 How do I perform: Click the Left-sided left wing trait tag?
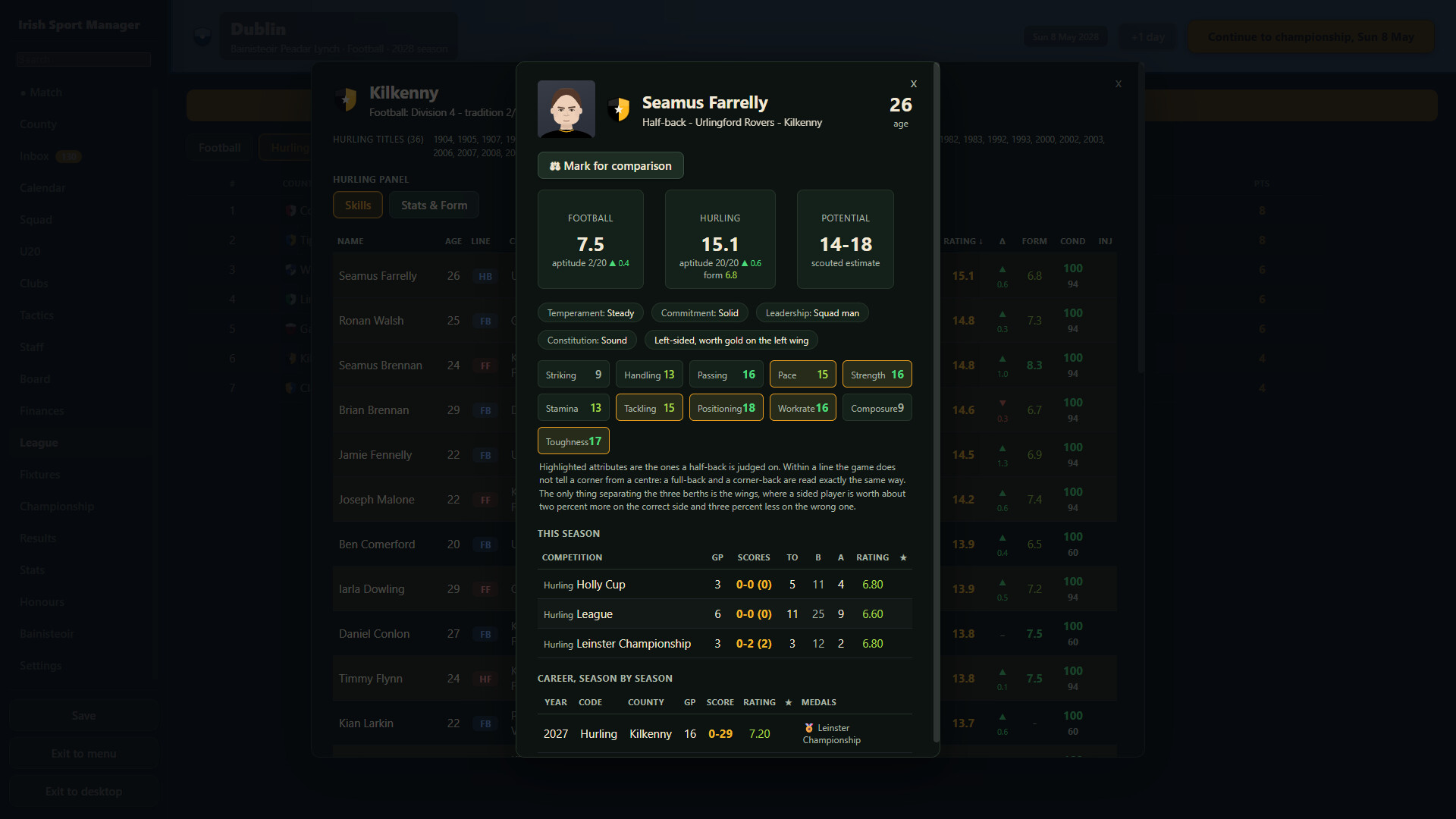click(x=731, y=340)
